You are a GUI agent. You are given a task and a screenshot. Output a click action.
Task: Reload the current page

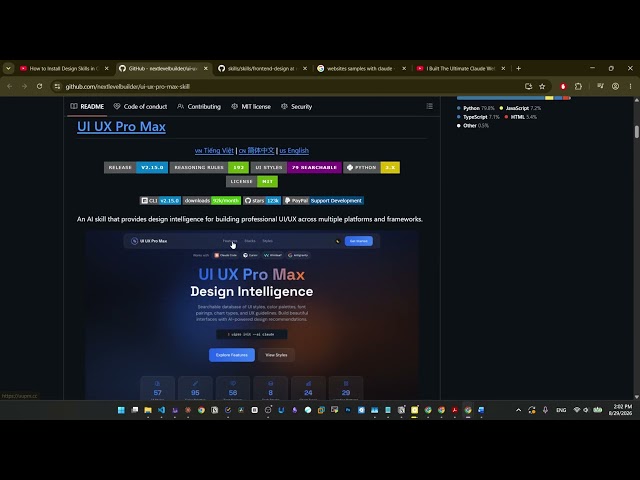[40, 87]
